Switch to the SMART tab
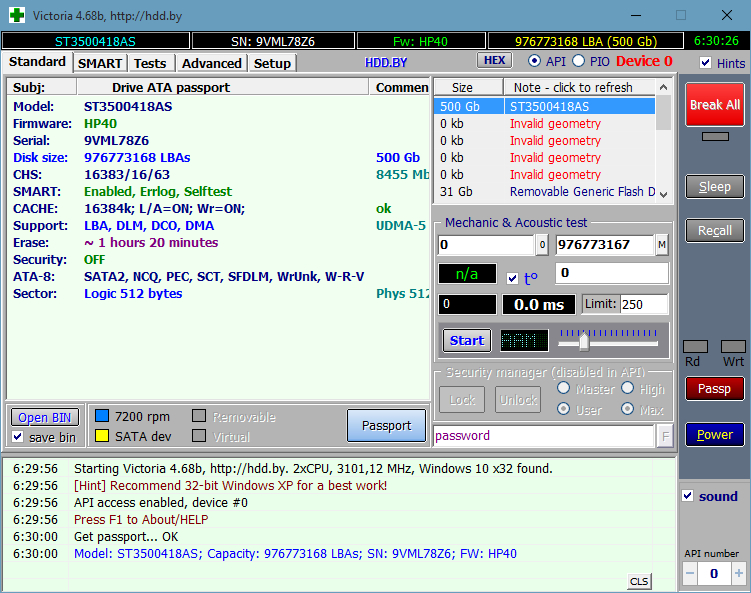 coord(100,63)
